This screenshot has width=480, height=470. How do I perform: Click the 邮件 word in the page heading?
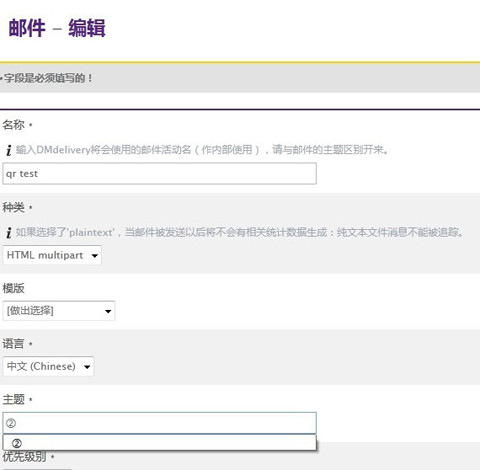[x=27, y=28]
